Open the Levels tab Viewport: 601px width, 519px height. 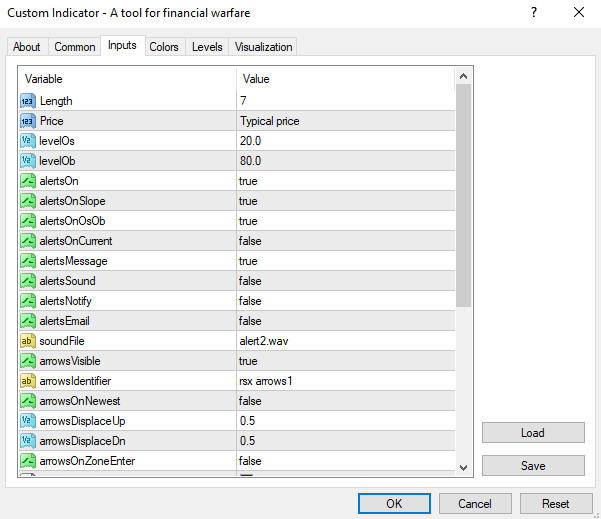(207, 47)
